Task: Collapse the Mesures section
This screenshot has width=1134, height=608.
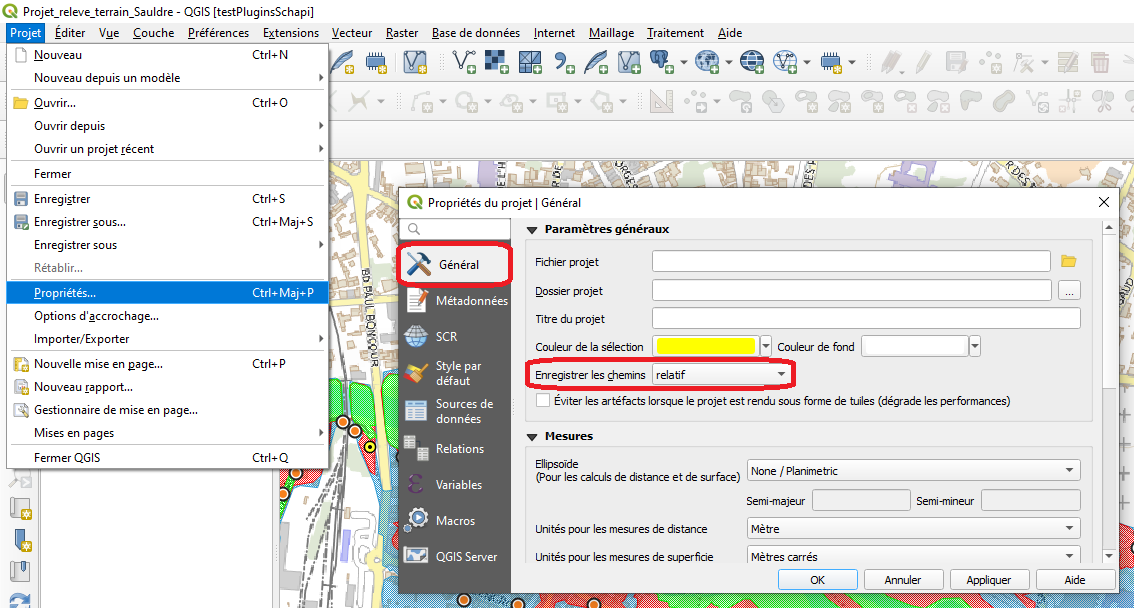Action: [532, 437]
